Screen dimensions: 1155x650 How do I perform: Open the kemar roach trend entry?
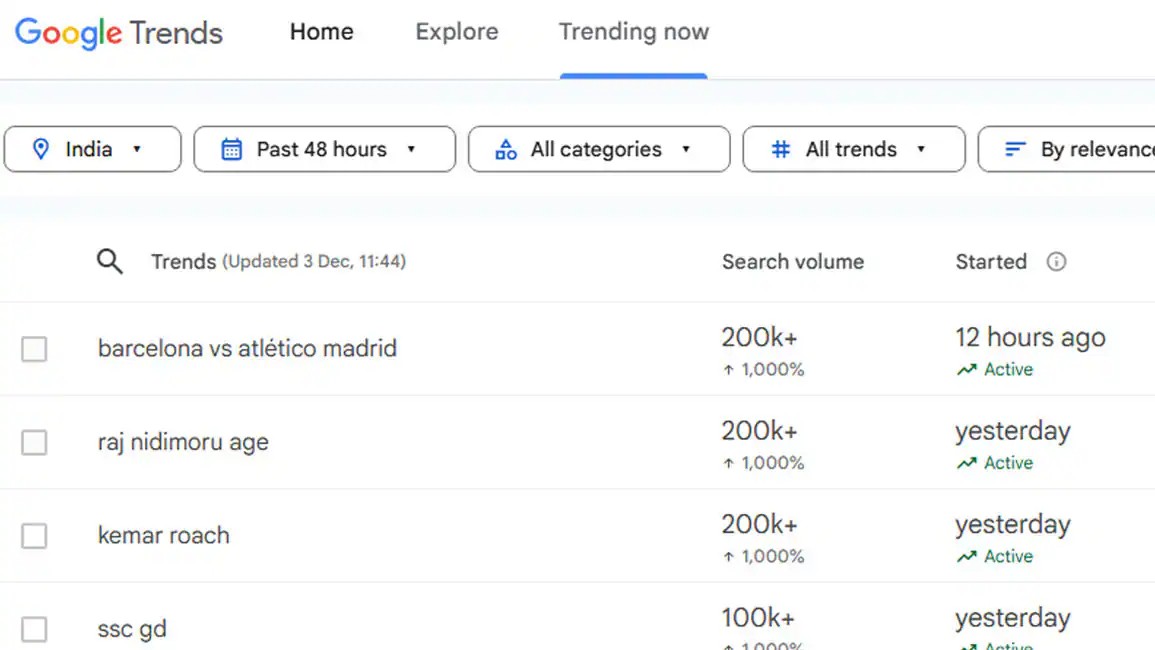(164, 535)
